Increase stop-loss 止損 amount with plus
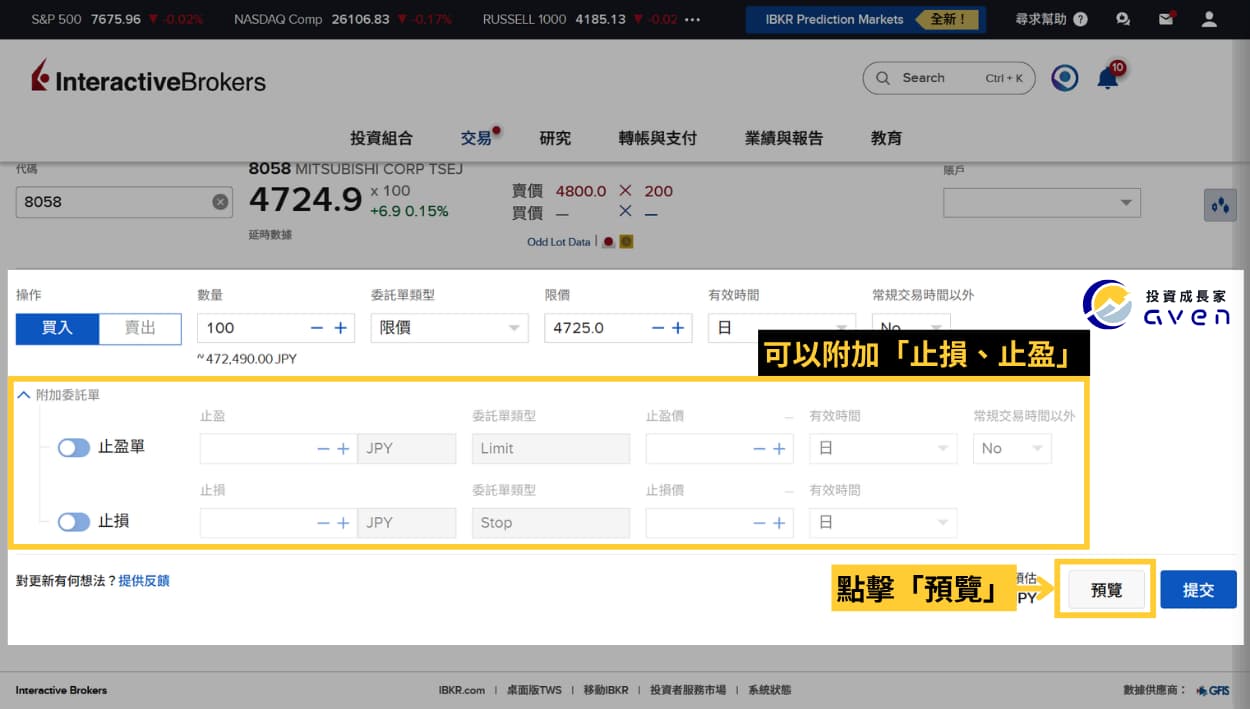The image size is (1250, 709). (343, 523)
